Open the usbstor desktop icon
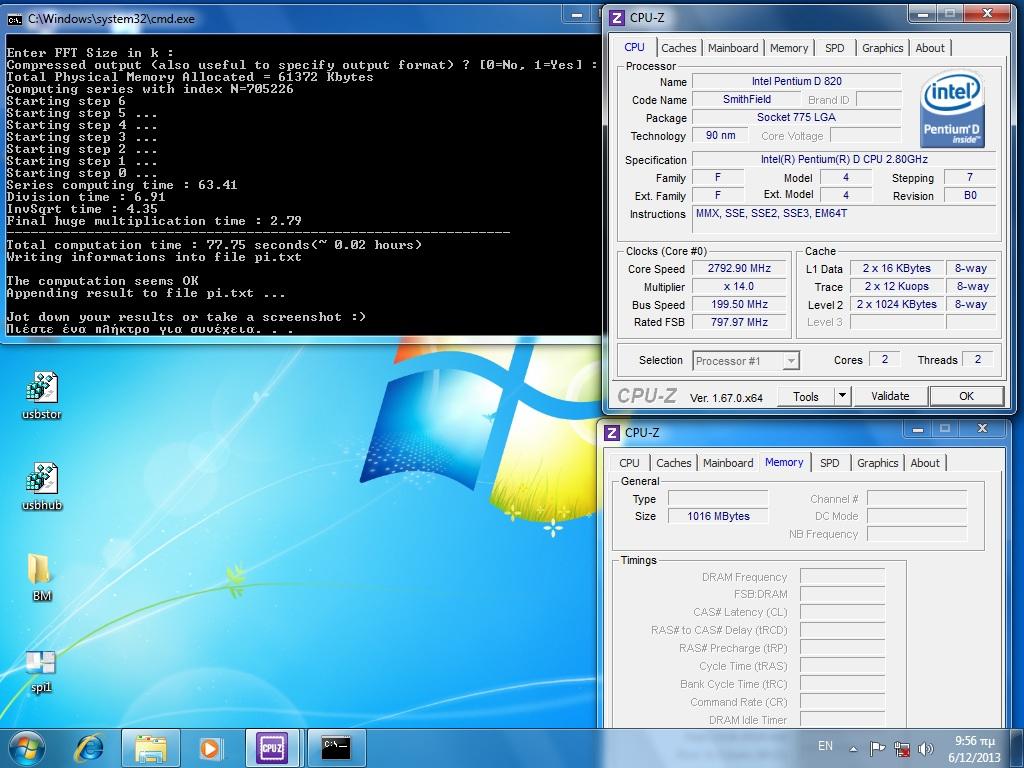Viewport: 1024px width, 768px height. pyautogui.click(x=42, y=394)
